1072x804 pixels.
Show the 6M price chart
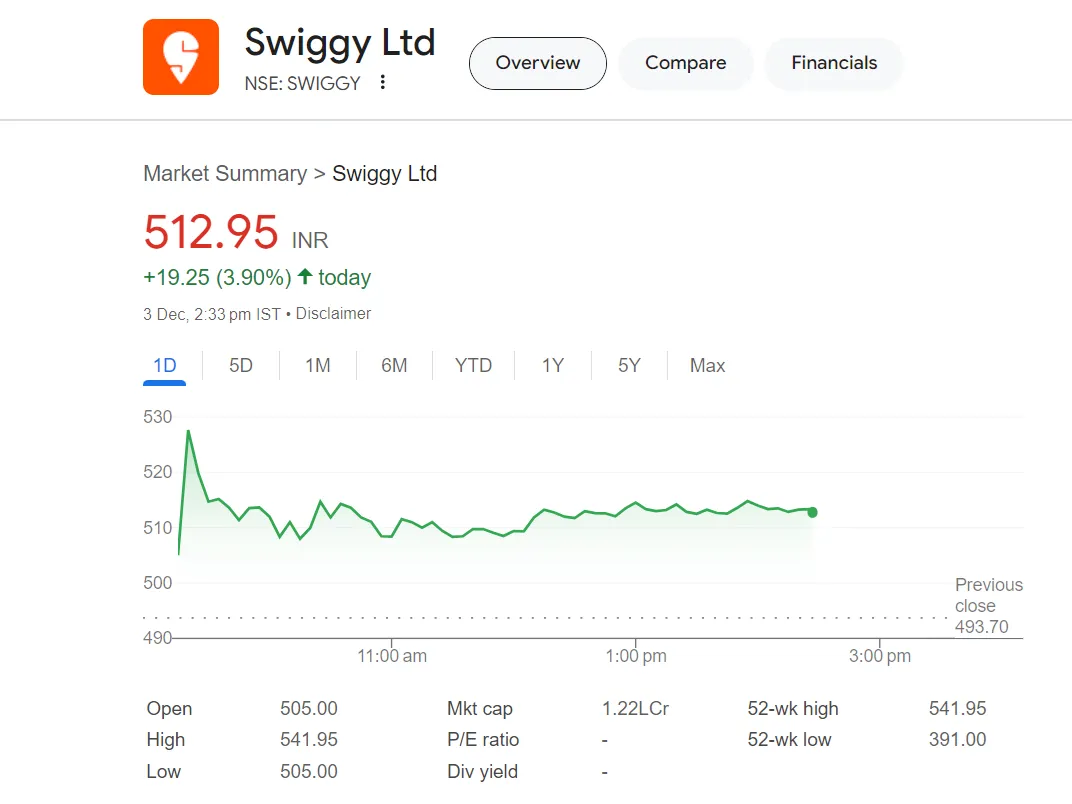[394, 366]
